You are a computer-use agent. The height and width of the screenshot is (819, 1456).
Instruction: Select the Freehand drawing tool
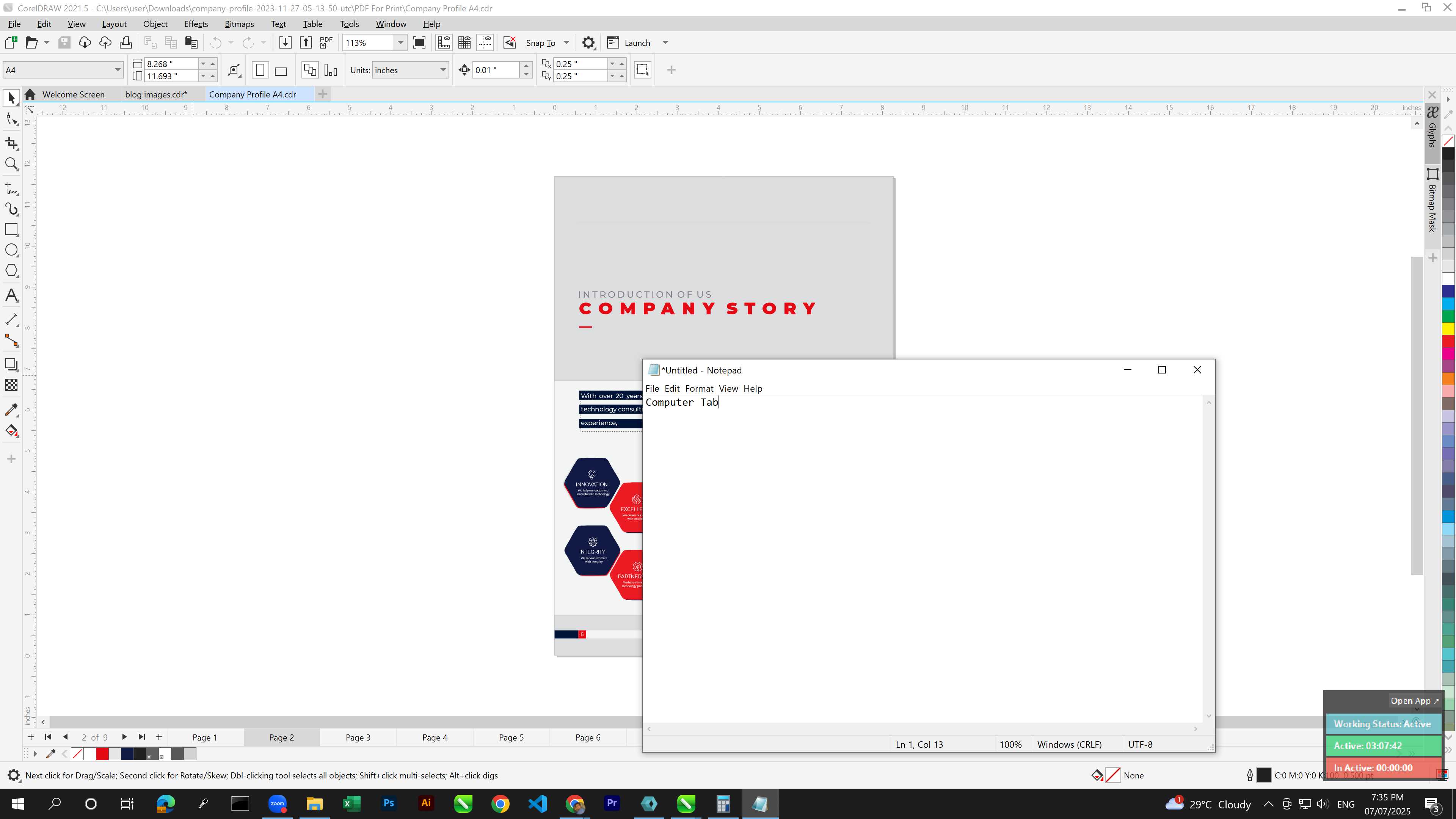pos(11,188)
